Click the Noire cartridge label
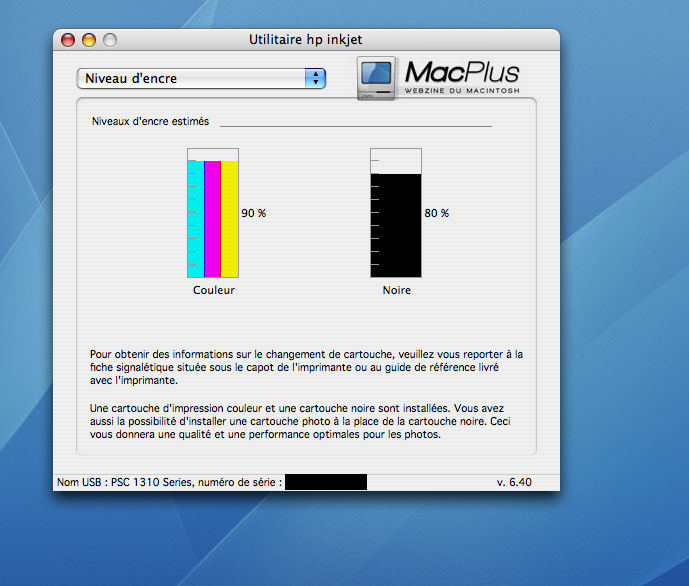 (x=396, y=290)
